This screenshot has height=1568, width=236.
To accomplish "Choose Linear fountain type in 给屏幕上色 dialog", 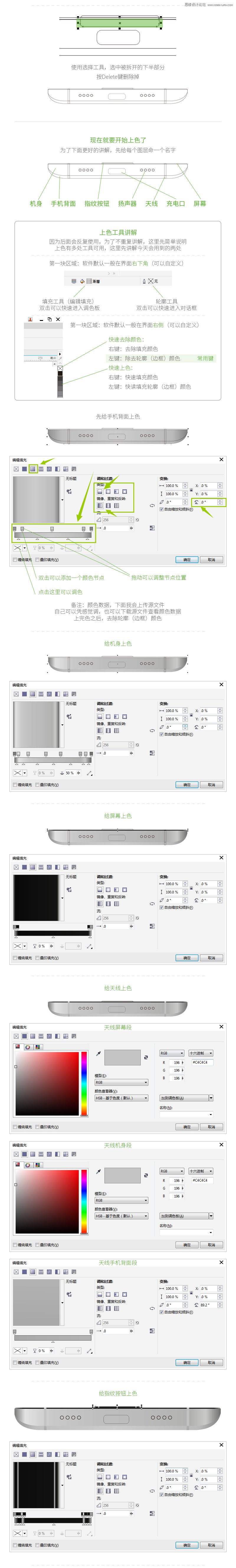I will click(100, 890).
